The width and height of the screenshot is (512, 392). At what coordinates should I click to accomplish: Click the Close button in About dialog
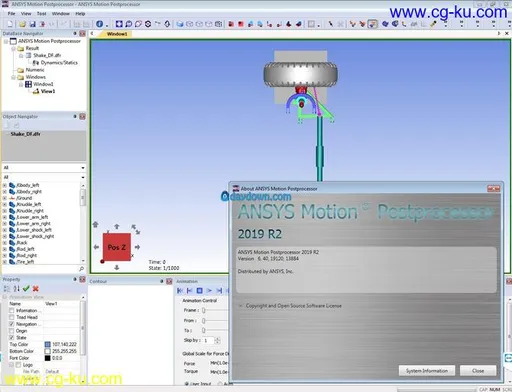(478, 371)
